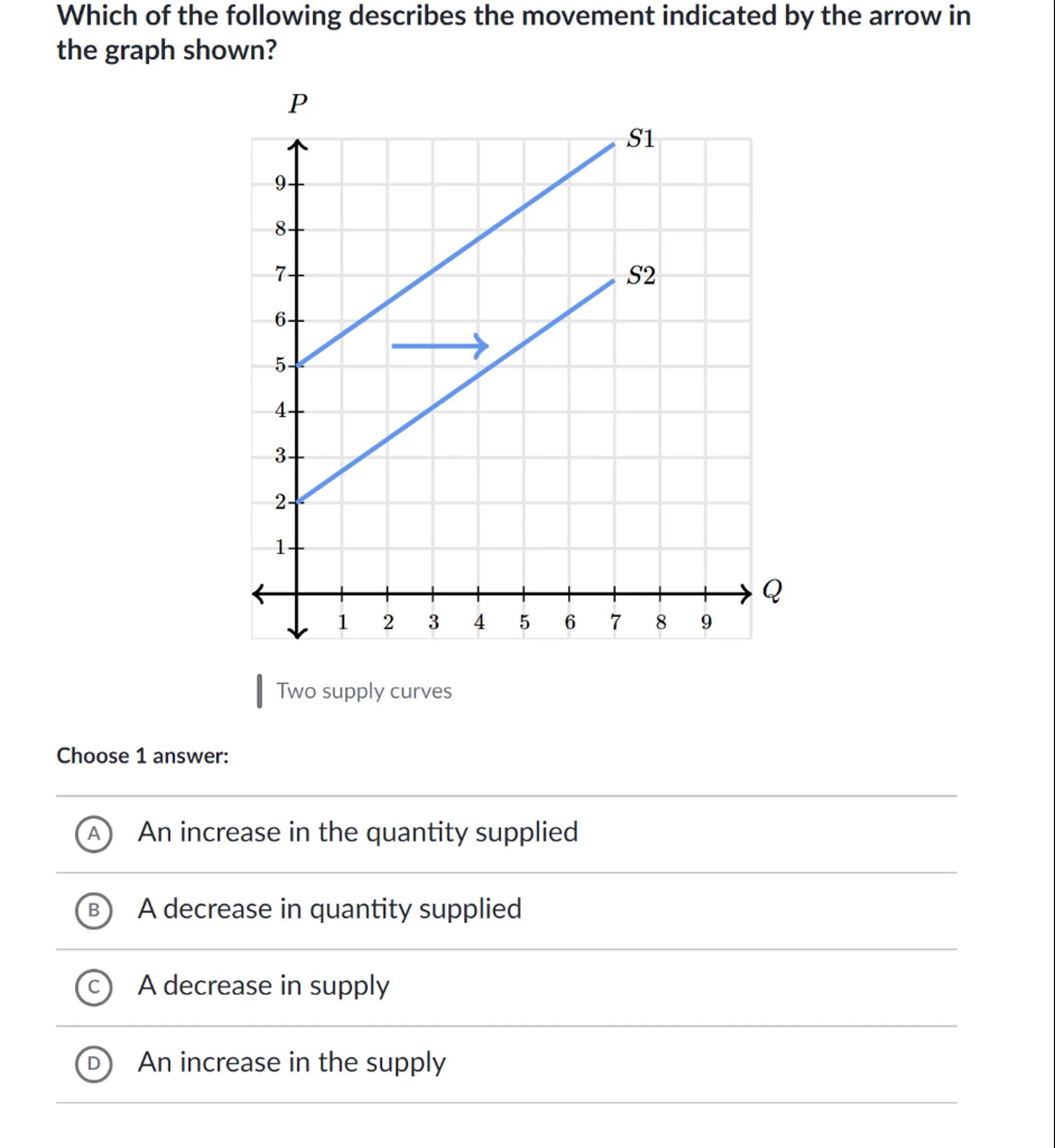
Task: Choose answer text 'An increase in the quantity supplied'
Action: point(357,832)
